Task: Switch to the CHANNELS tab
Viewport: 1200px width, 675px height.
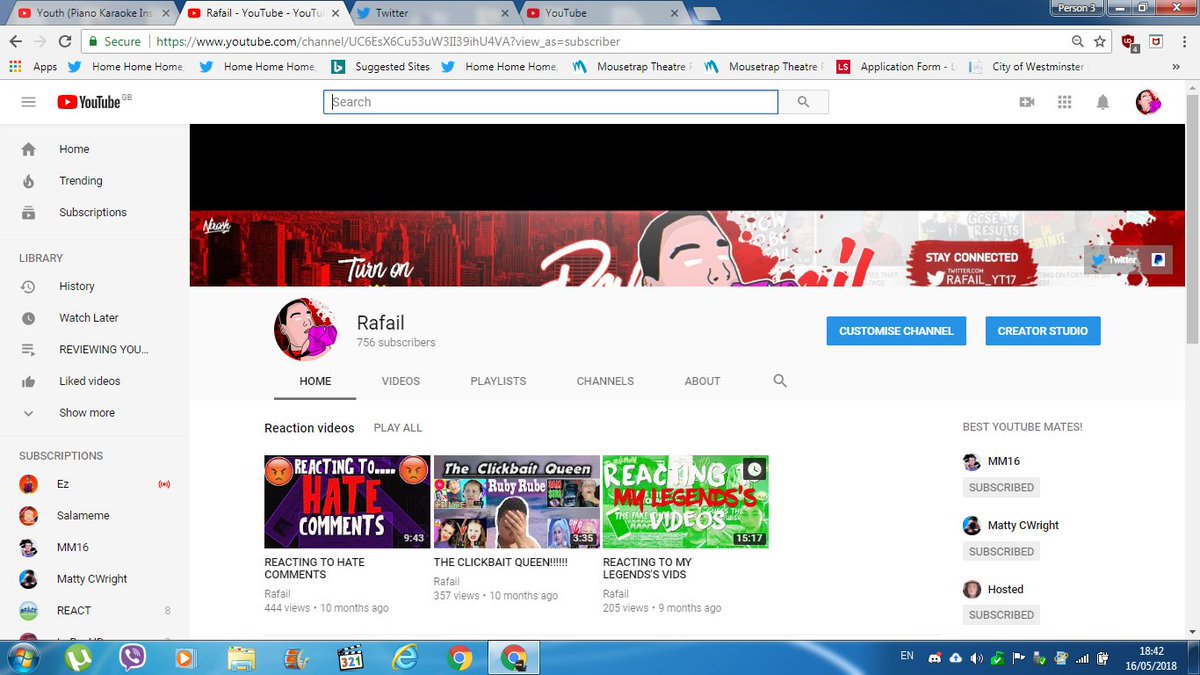Action: click(x=605, y=381)
